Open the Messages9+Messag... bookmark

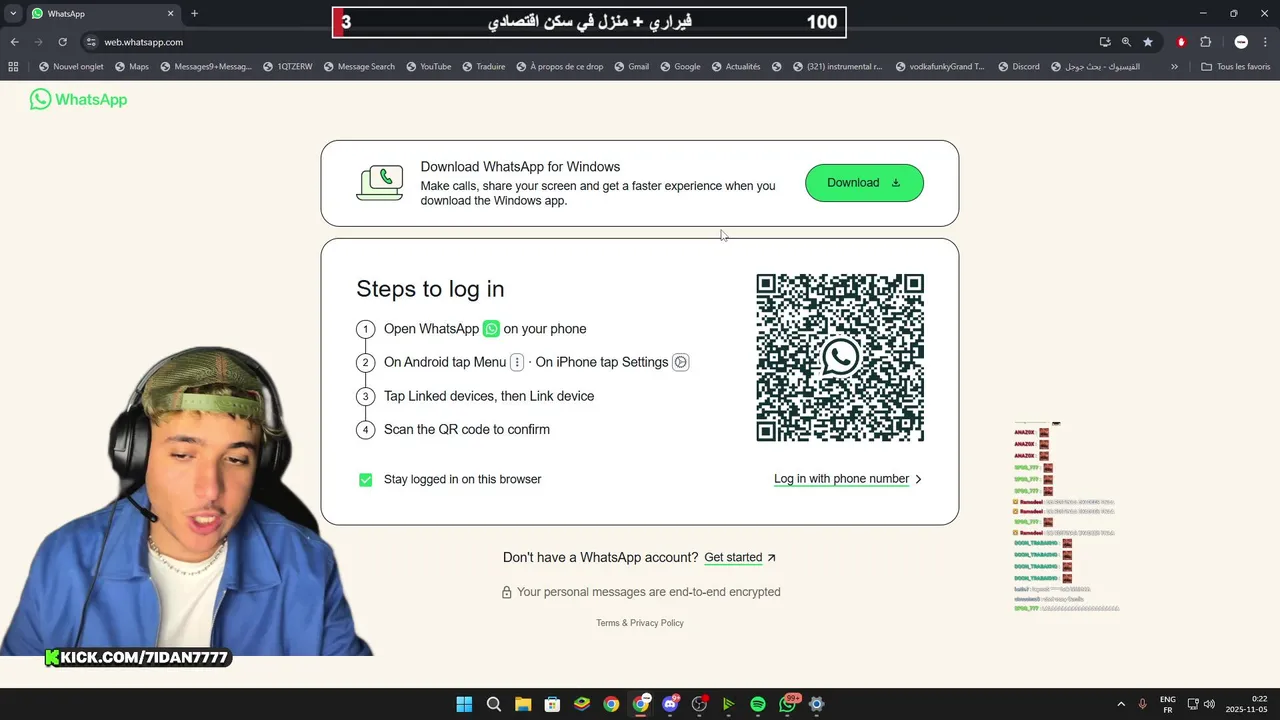205,67
